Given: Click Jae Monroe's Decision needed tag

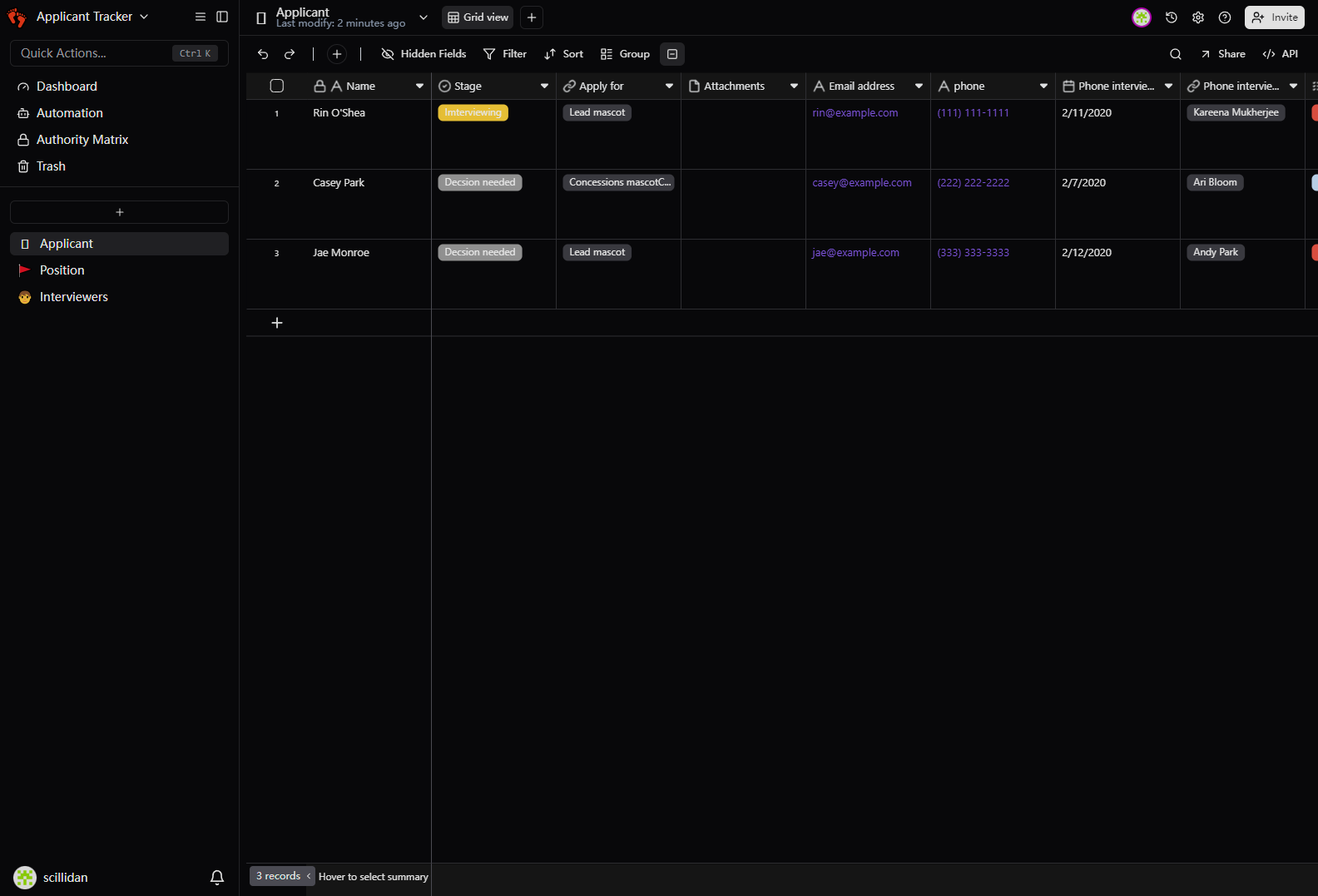Looking at the screenshot, I should [x=480, y=252].
